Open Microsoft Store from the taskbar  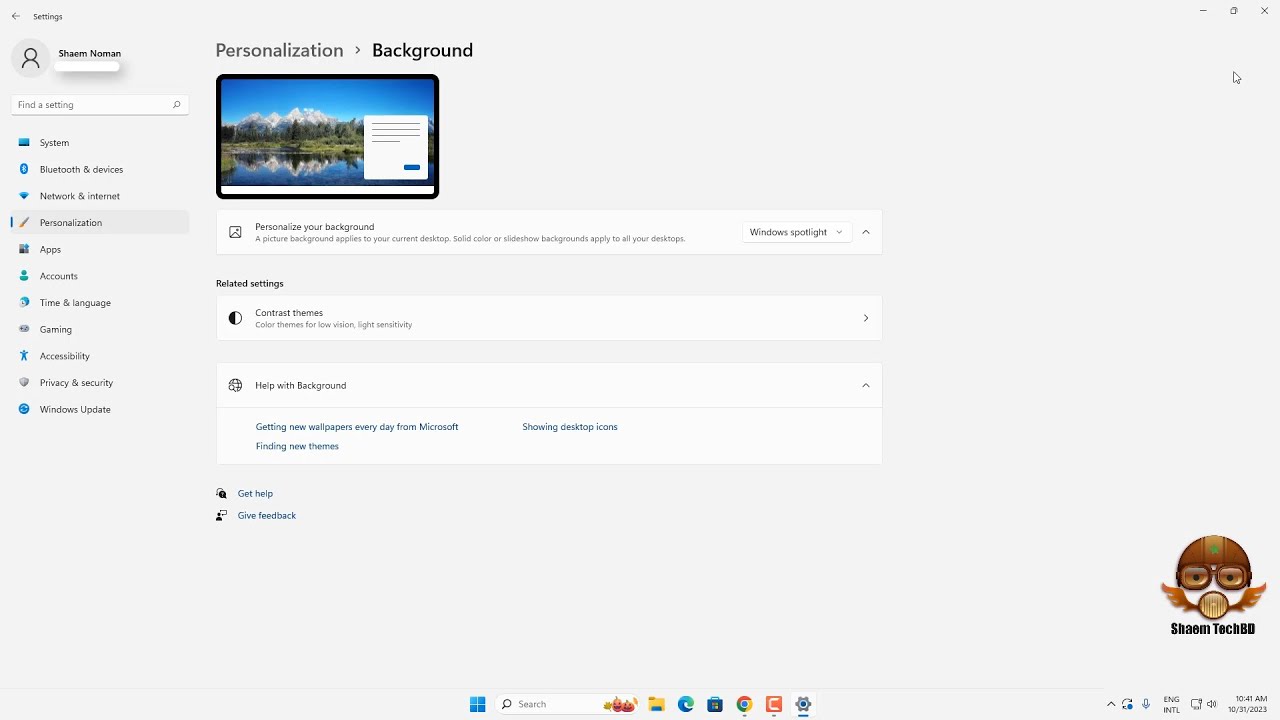(715, 704)
